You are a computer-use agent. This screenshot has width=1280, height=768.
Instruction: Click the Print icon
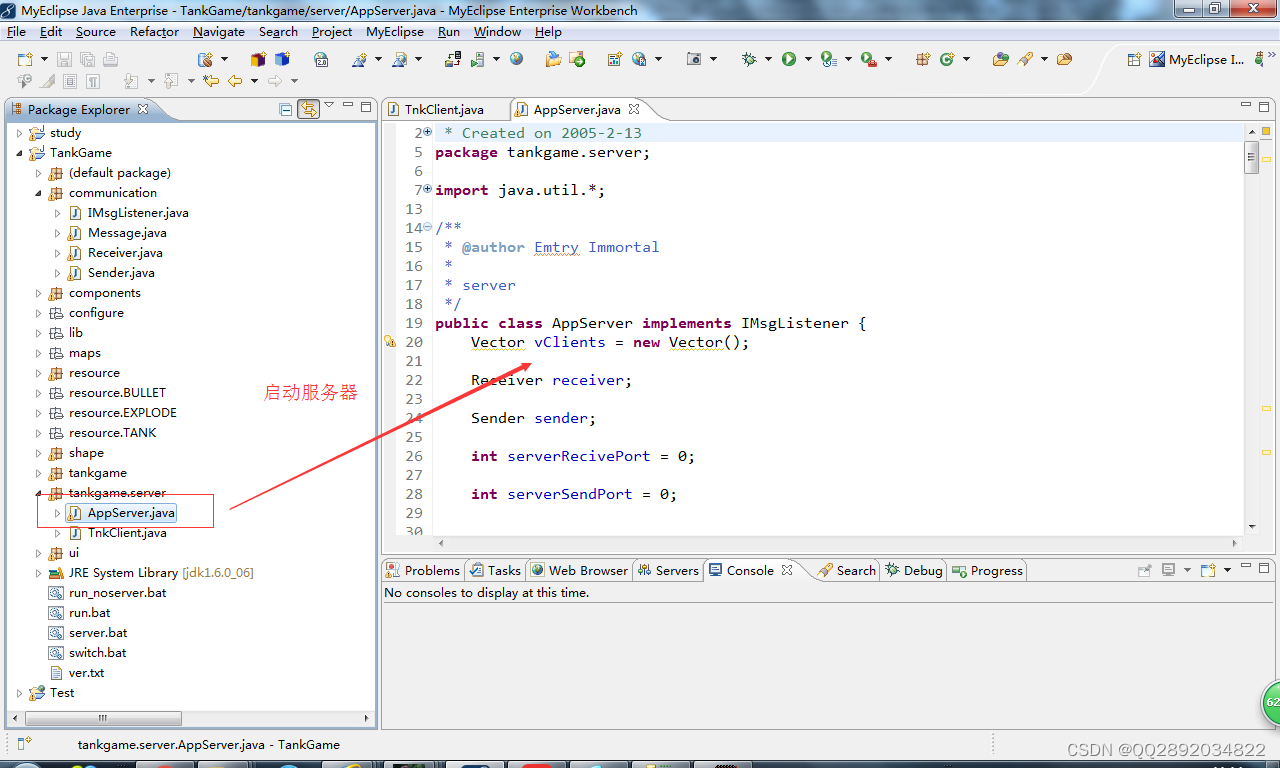(x=110, y=60)
